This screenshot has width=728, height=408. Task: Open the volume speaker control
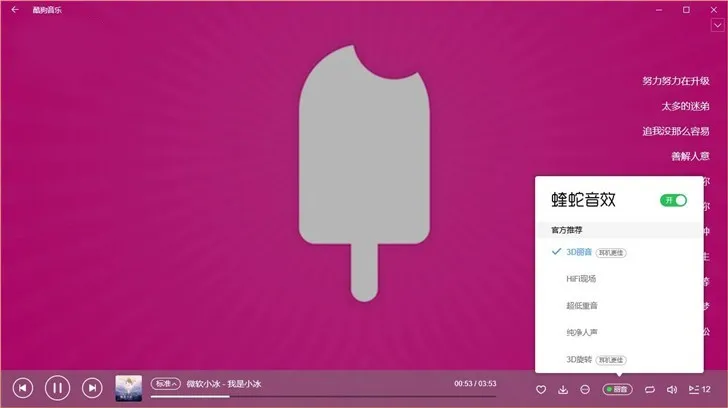[x=672, y=389]
